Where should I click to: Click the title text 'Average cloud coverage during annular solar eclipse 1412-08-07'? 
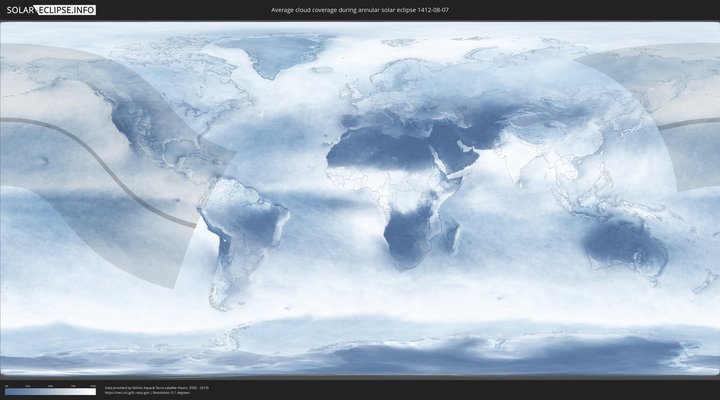click(x=360, y=10)
